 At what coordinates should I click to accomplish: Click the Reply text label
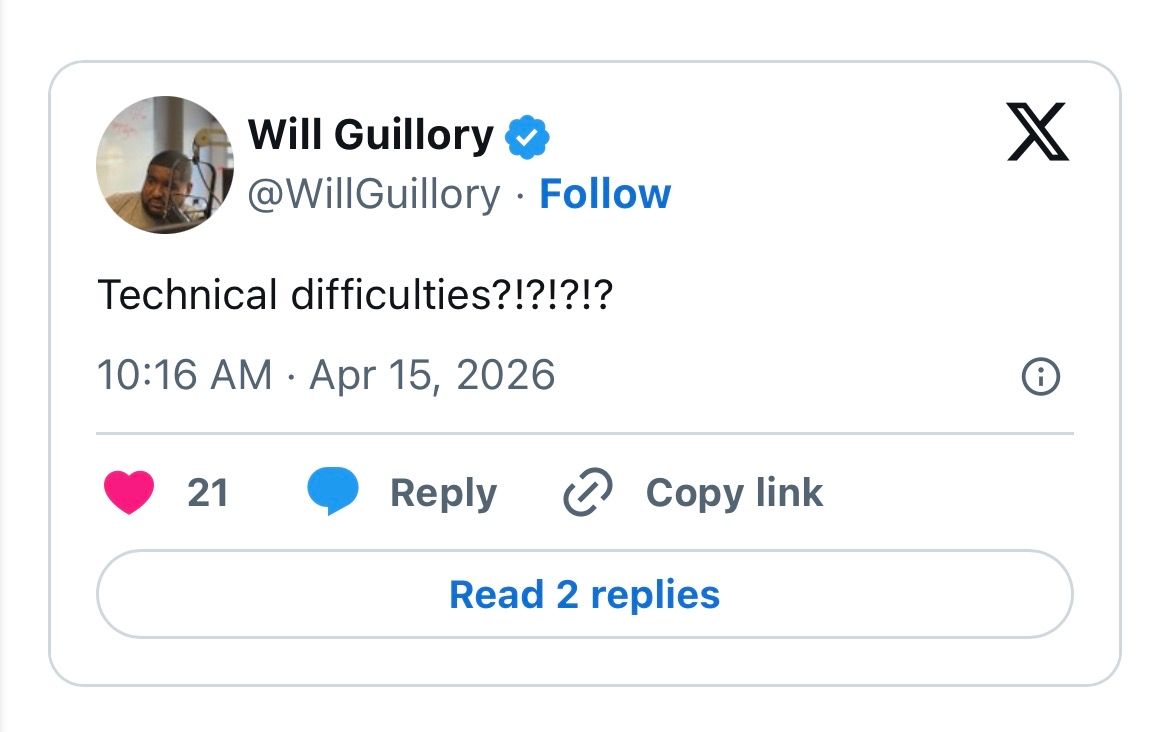click(443, 493)
